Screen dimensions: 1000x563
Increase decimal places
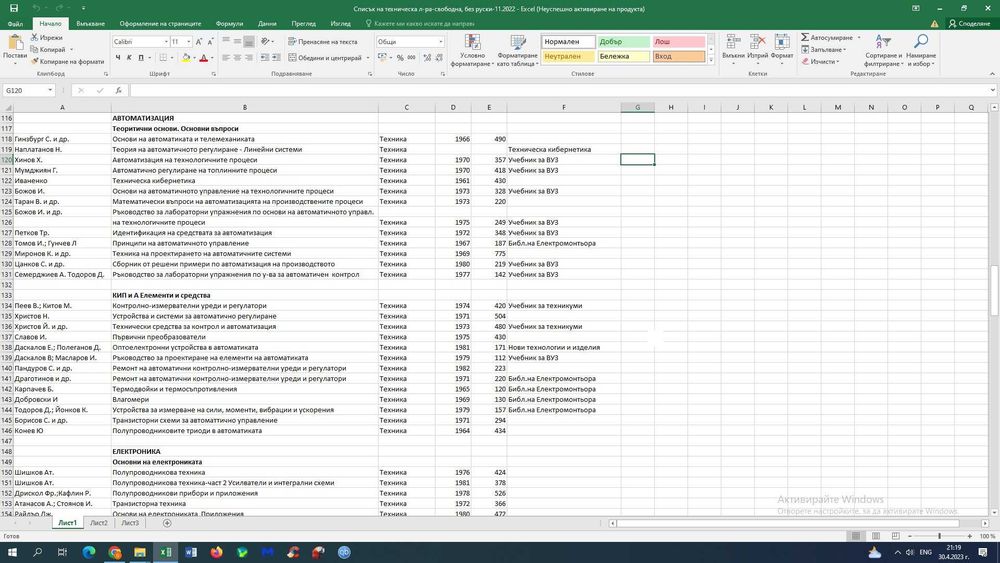[427, 57]
